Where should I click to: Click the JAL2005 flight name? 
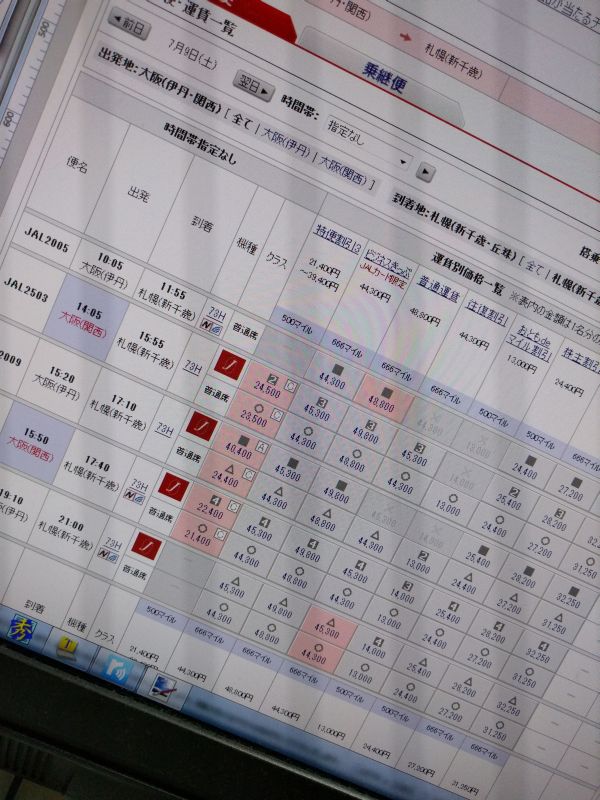pyautogui.click(x=46, y=240)
